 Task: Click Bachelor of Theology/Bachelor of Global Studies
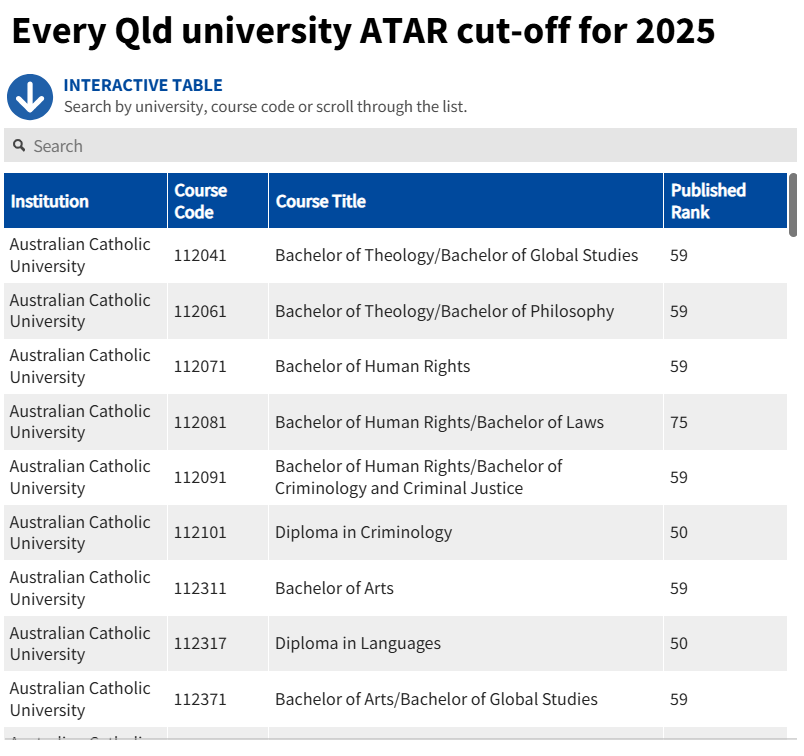tap(456, 255)
